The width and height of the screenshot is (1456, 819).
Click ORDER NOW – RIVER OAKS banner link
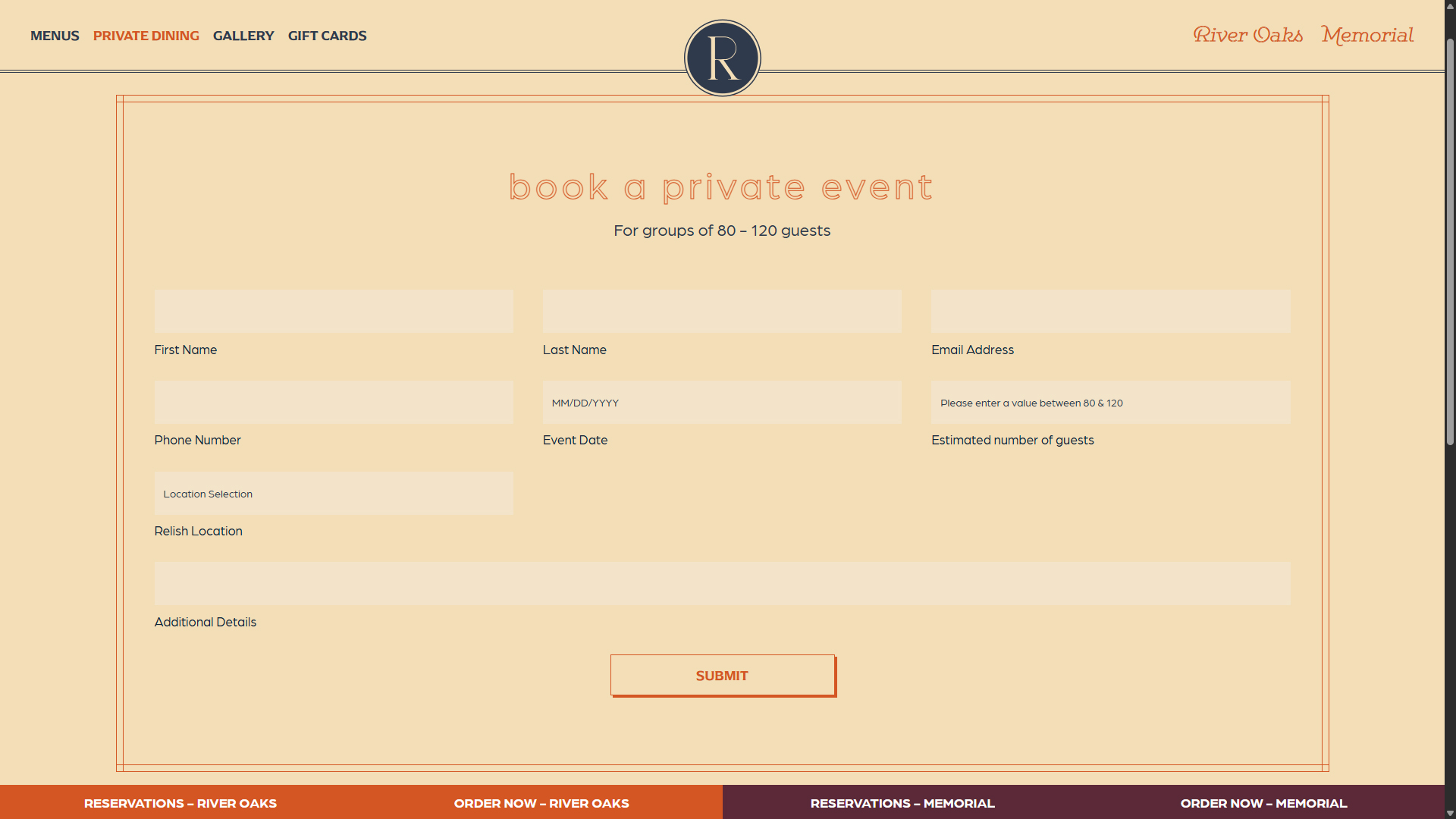[x=541, y=803]
